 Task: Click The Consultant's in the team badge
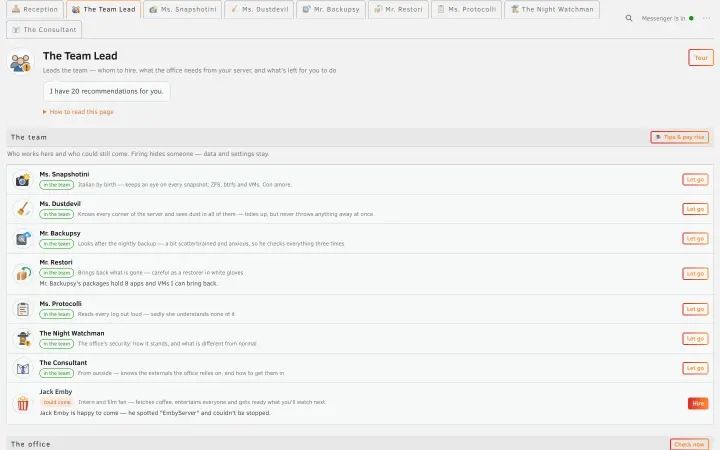click(57, 373)
